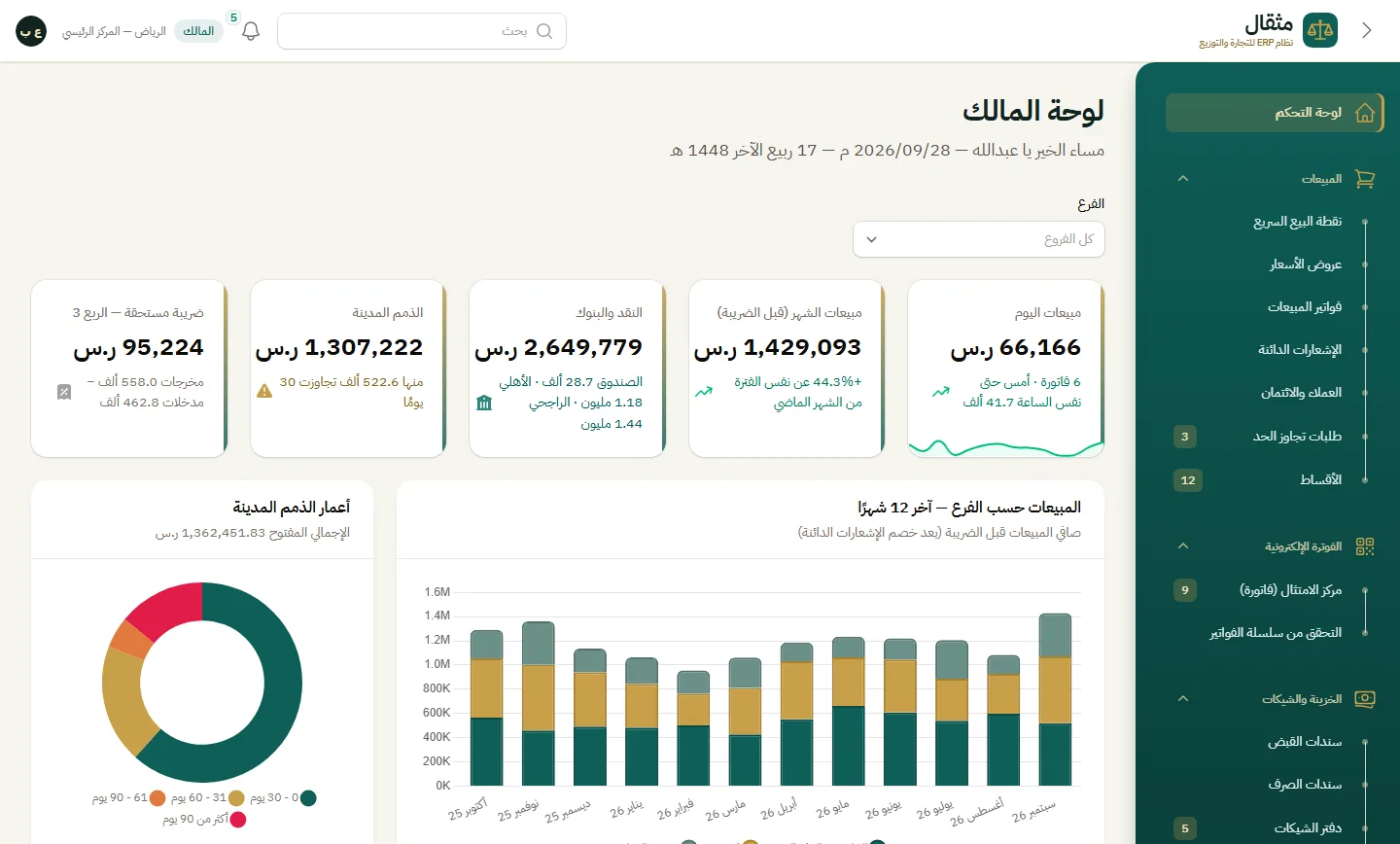Click the المالك role badge in the header
The height and width of the screenshot is (844, 1400).
(198, 31)
